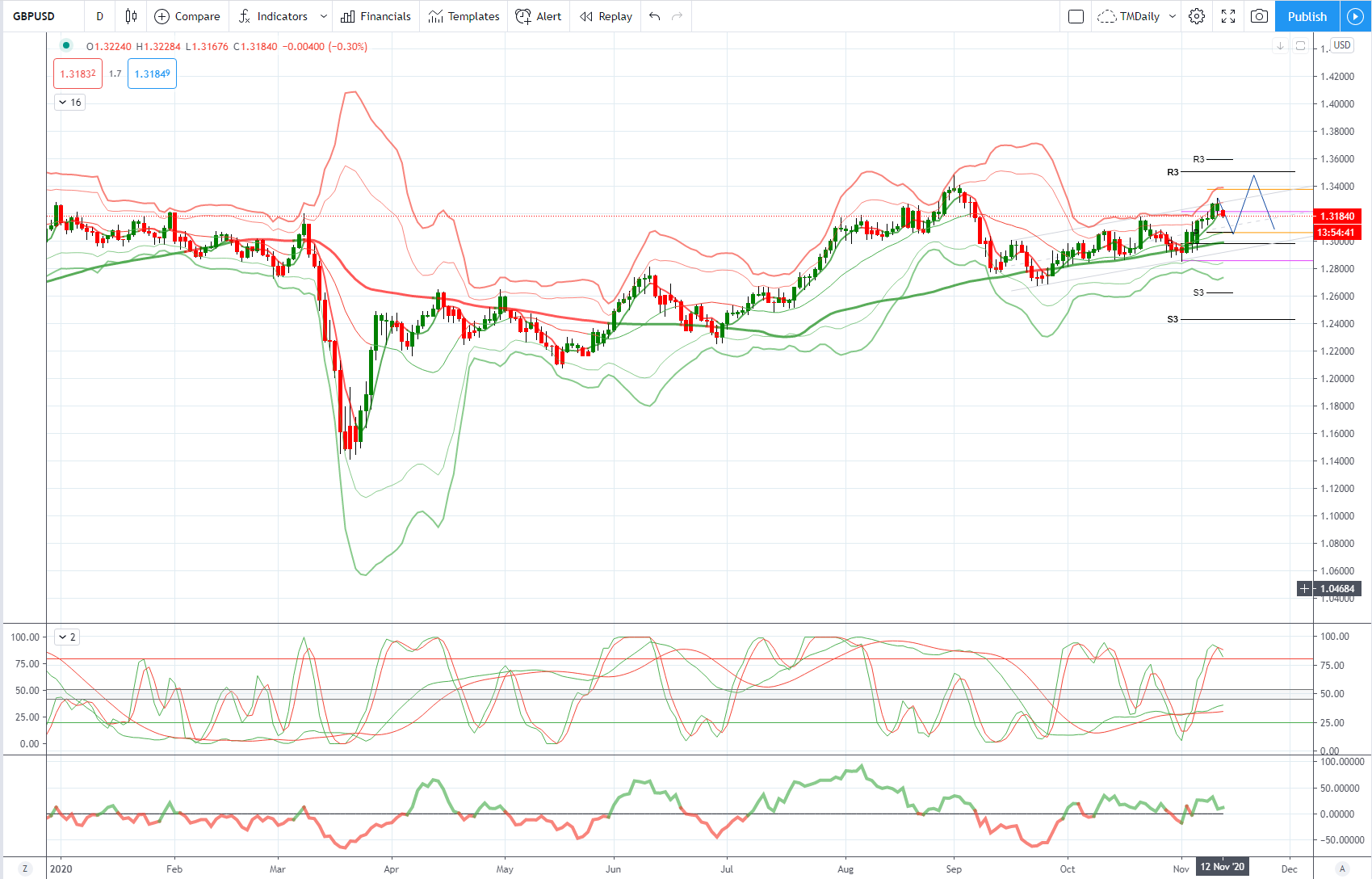Click the GBPUSD symbol search field
The width and height of the screenshot is (1372, 879).
(34, 16)
